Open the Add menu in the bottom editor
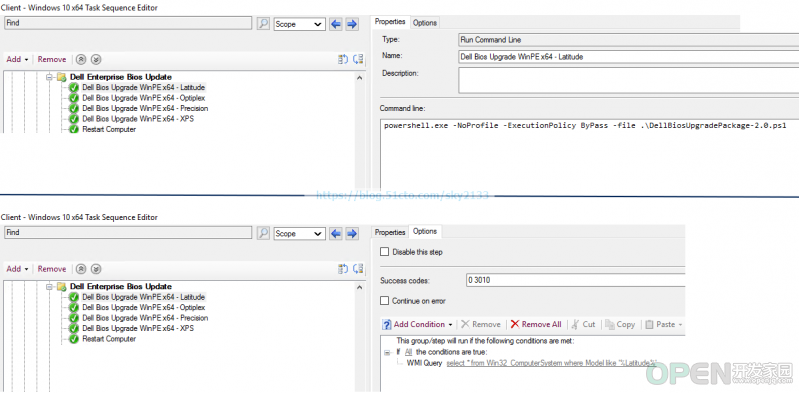The height and width of the screenshot is (393, 799). [x=18, y=269]
